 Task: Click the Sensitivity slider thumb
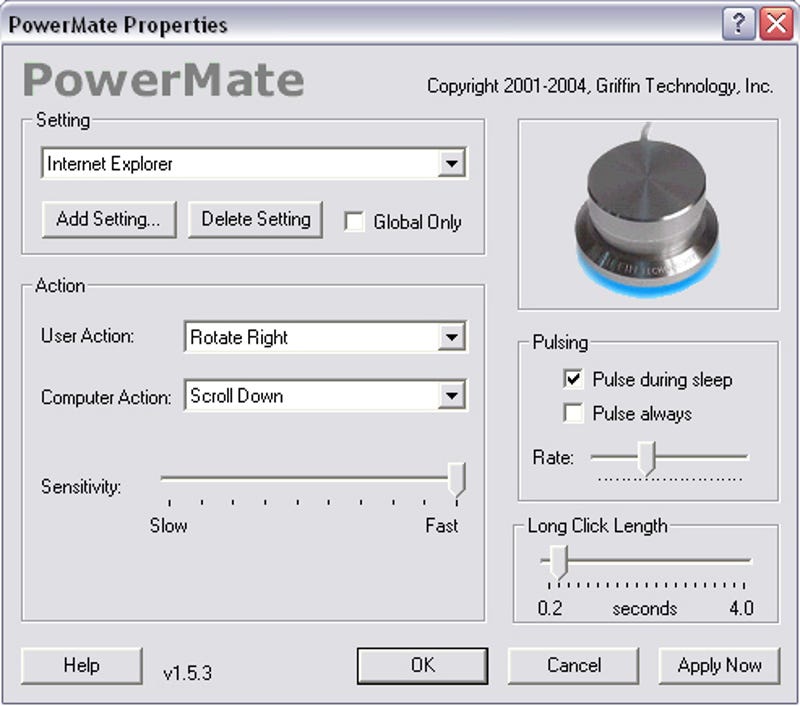[457, 480]
